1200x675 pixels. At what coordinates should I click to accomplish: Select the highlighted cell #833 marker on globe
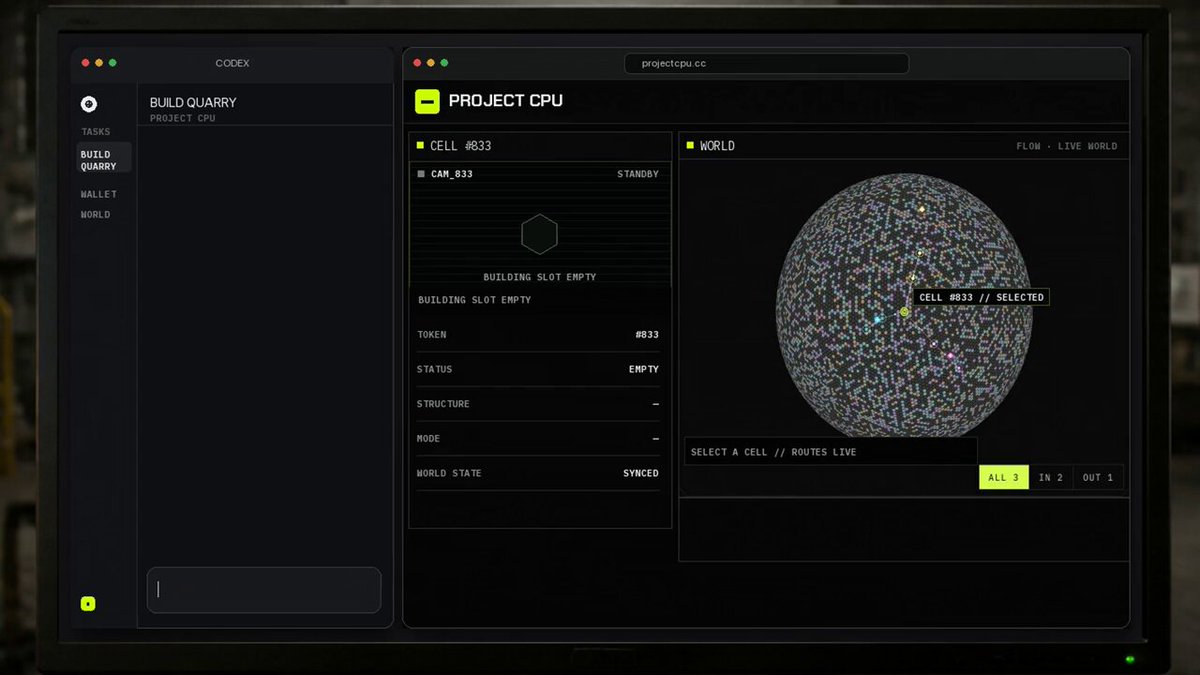pyautogui.click(x=904, y=312)
